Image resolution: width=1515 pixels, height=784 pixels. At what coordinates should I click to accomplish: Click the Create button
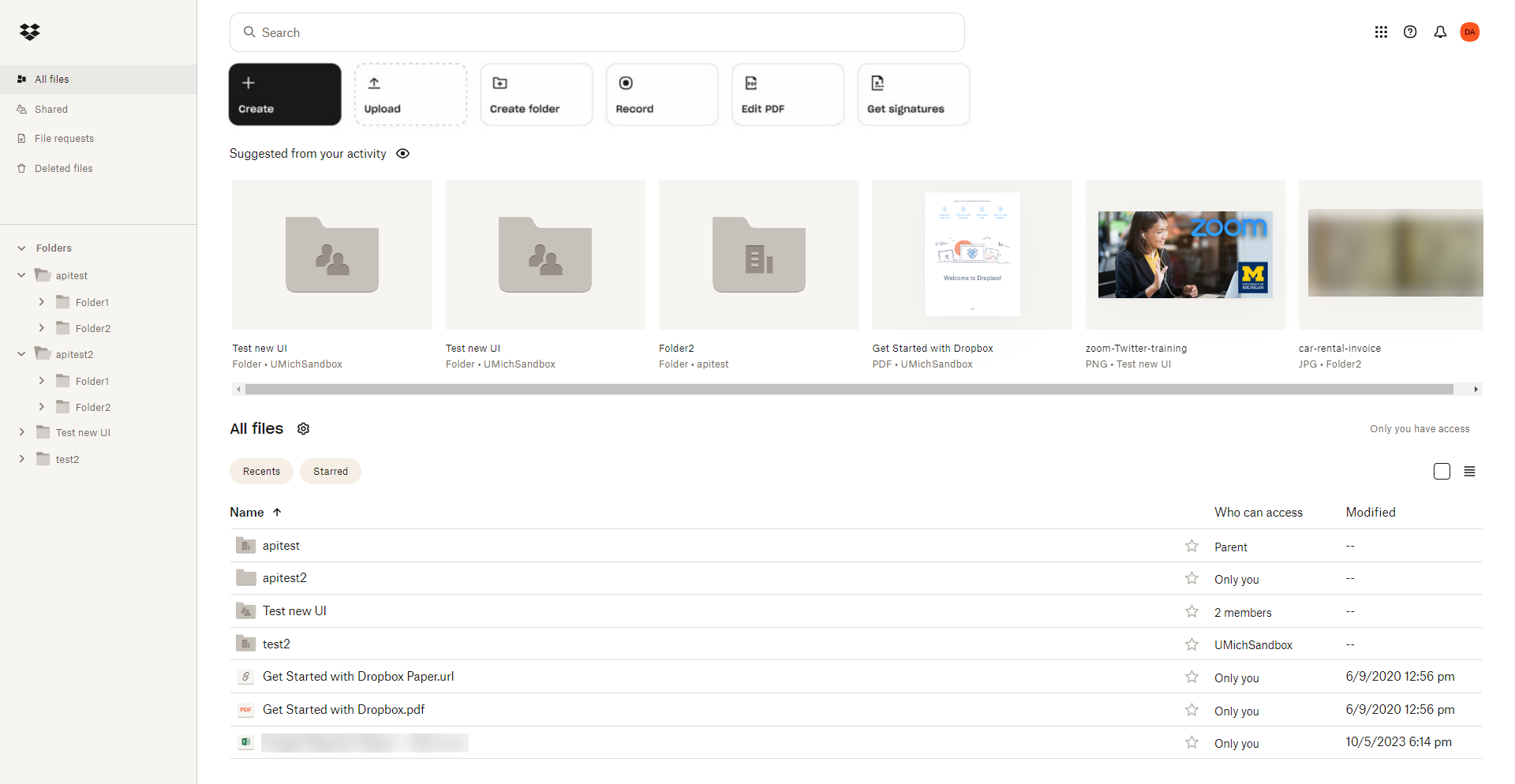[285, 95]
